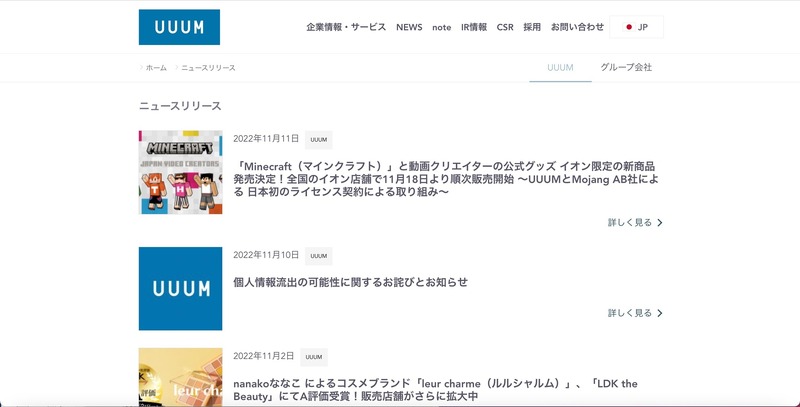Open the note link in navigation
The height and width of the screenshot is (407, 800).
coord(441,27)
